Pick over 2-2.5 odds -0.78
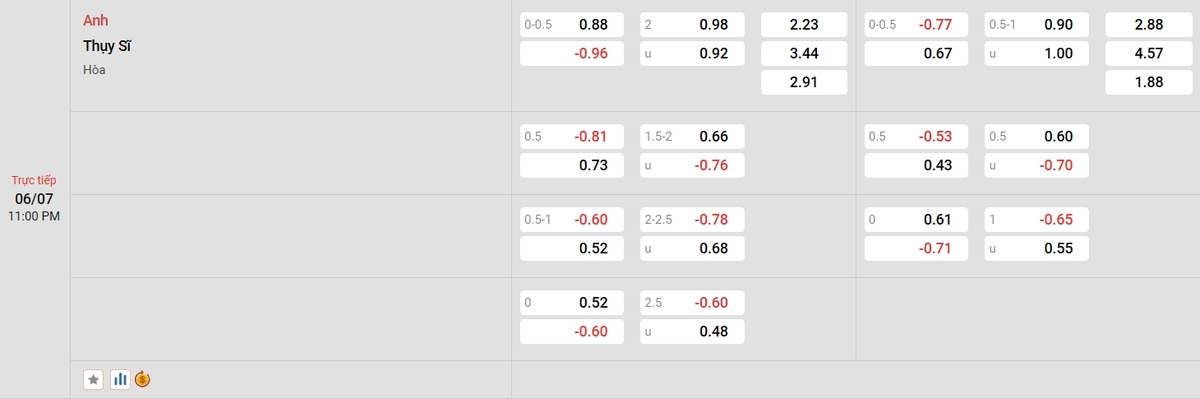 [x=692, y=219]
